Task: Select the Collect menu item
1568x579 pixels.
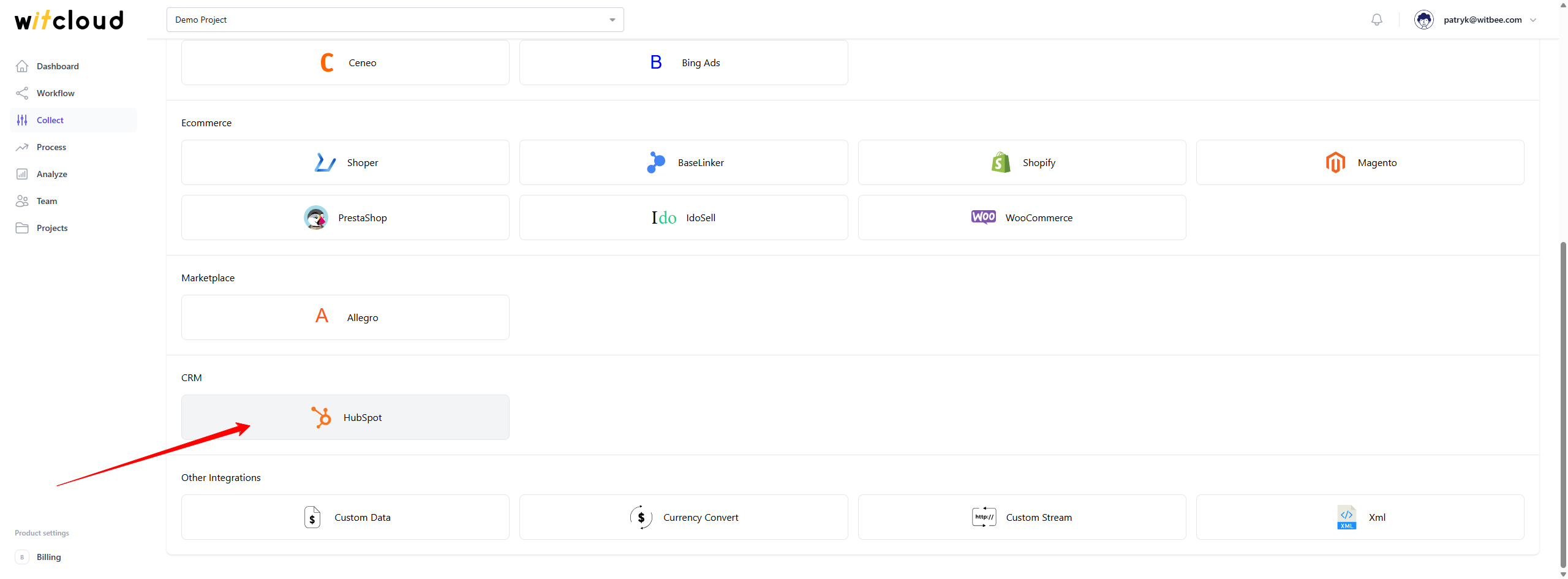Action: (x=73, y=120)
